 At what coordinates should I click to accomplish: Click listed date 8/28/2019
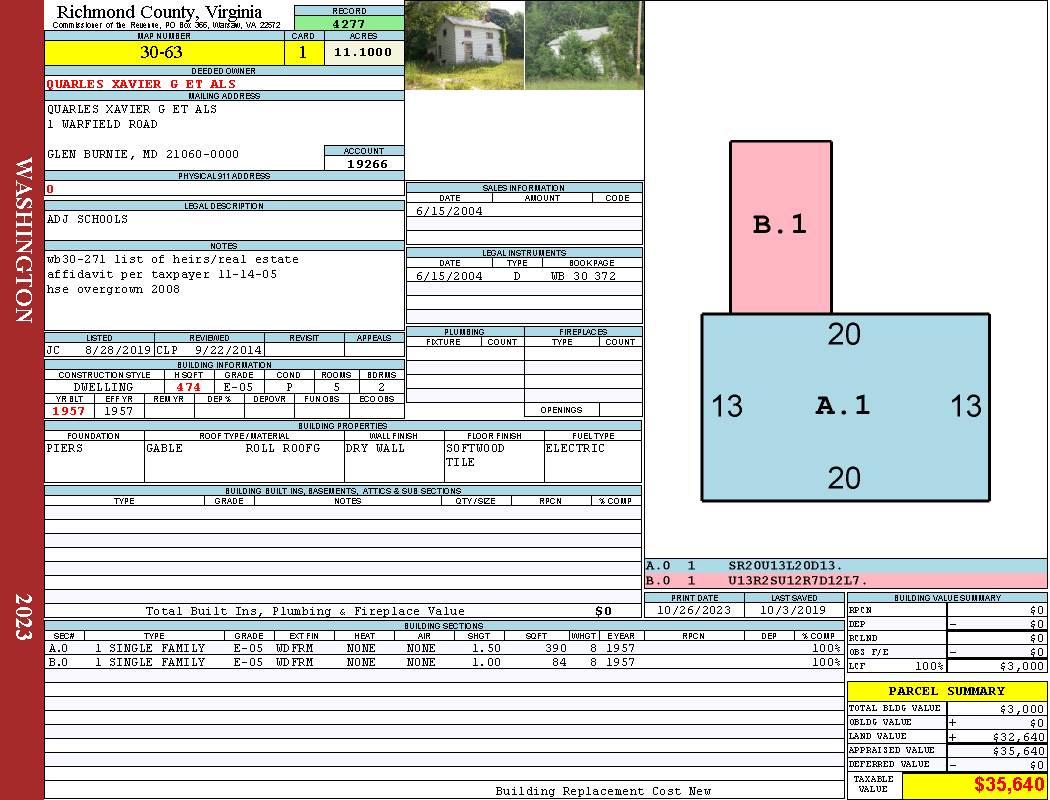[118, 350]
